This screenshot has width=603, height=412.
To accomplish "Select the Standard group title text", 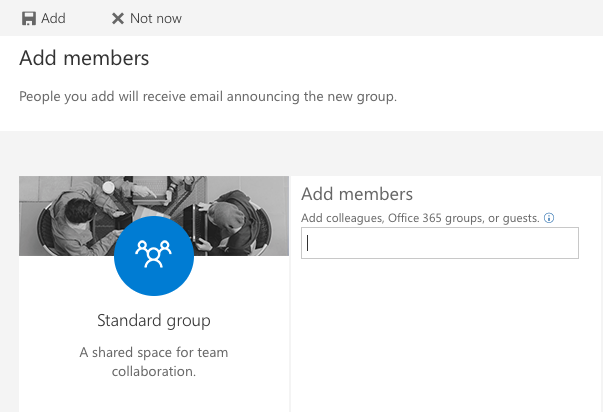I will [x=153, y=321].
